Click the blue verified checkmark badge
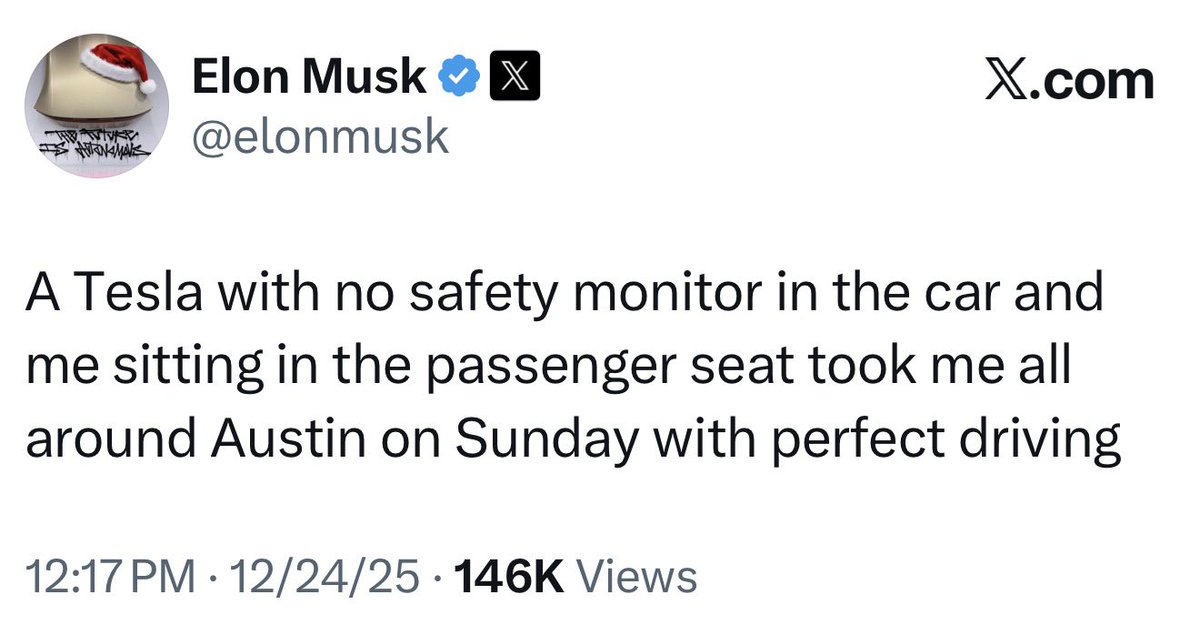The height and width of the screenshot is (625, 1200). point(459,78)
